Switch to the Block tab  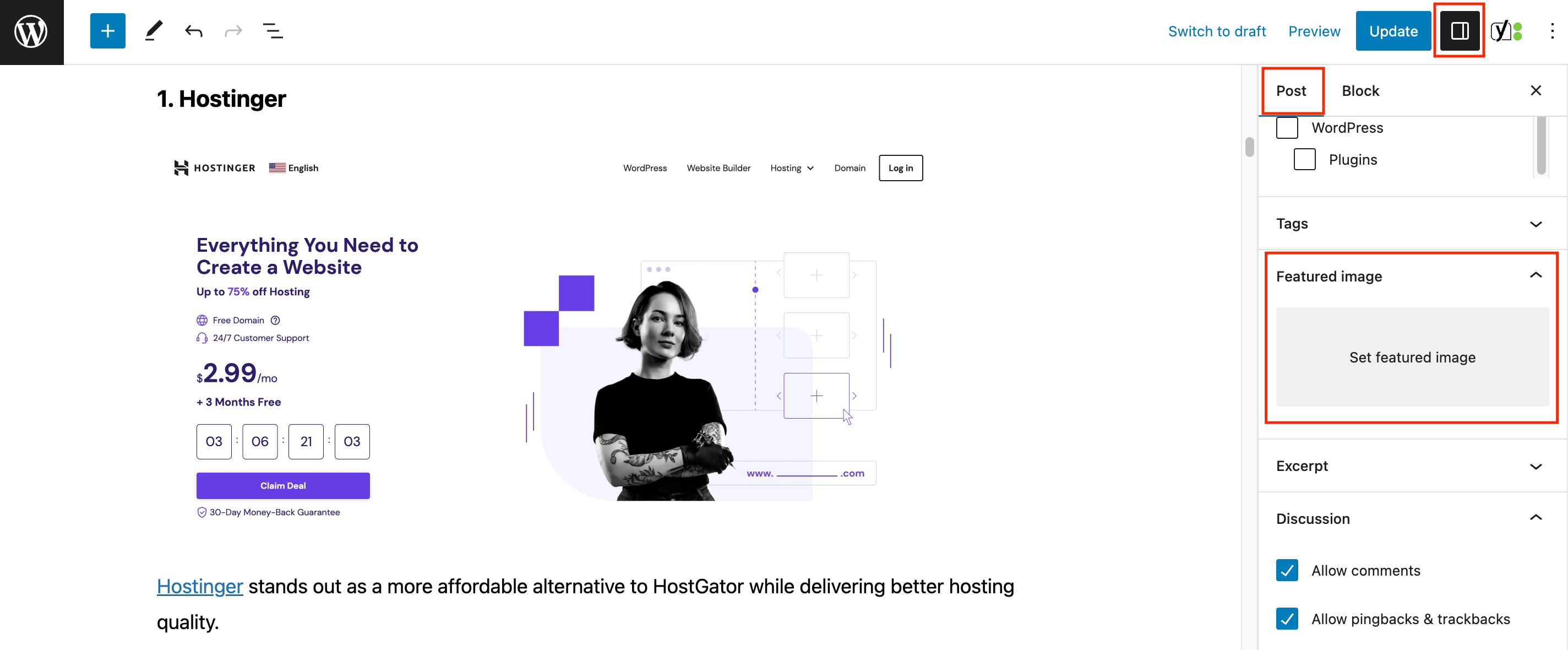(x=1361, y=90)
